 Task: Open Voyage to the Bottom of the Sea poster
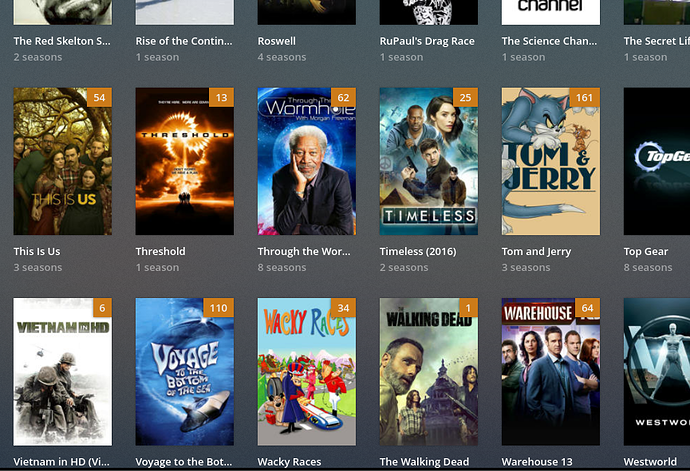pyautogui.click(x=185, y=372)
